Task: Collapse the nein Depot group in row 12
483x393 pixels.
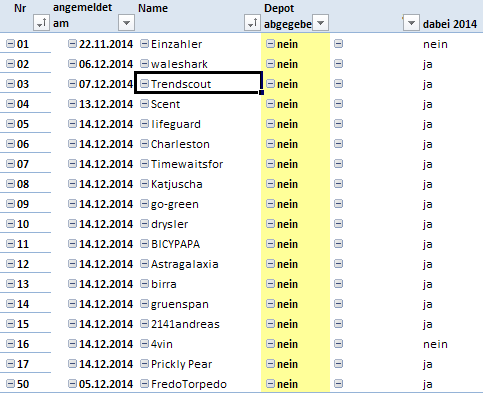Action: [270, 264]
